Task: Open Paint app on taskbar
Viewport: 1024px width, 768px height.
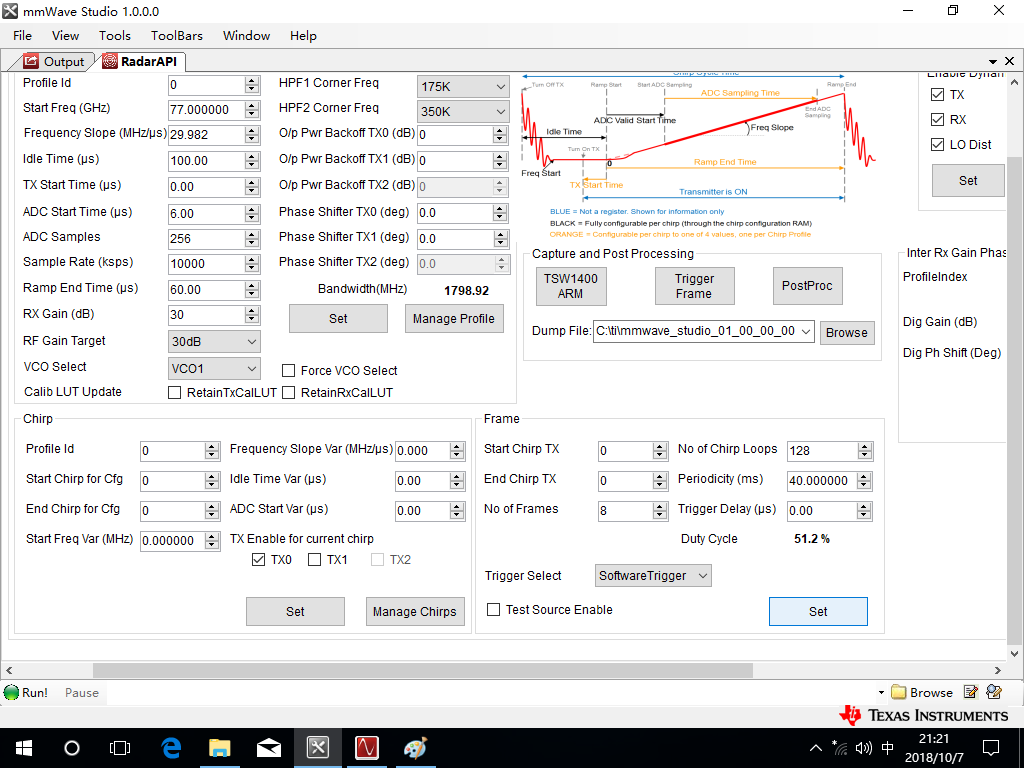Action: click(415, 748)
